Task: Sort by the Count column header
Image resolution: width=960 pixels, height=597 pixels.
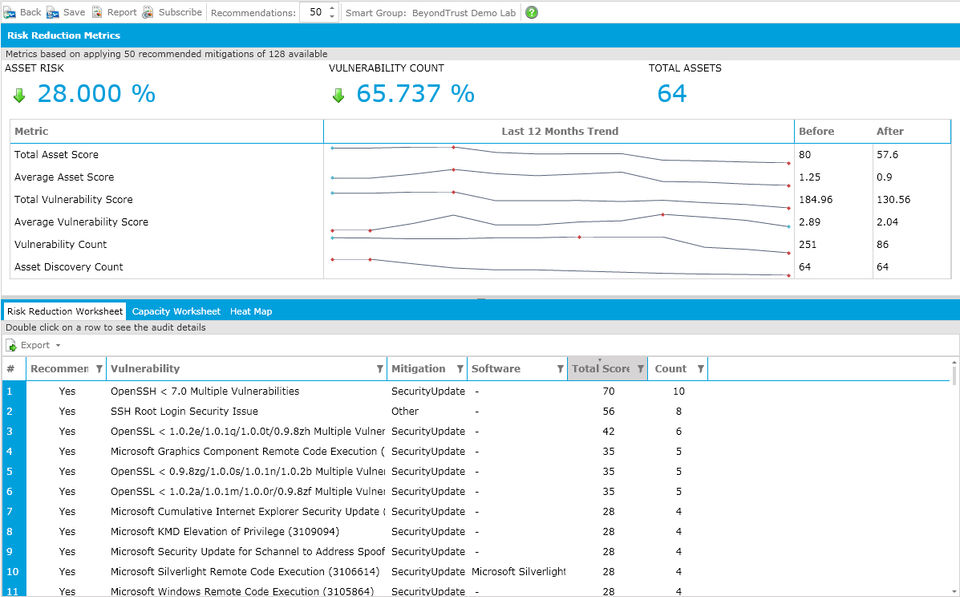Action: 670,369
